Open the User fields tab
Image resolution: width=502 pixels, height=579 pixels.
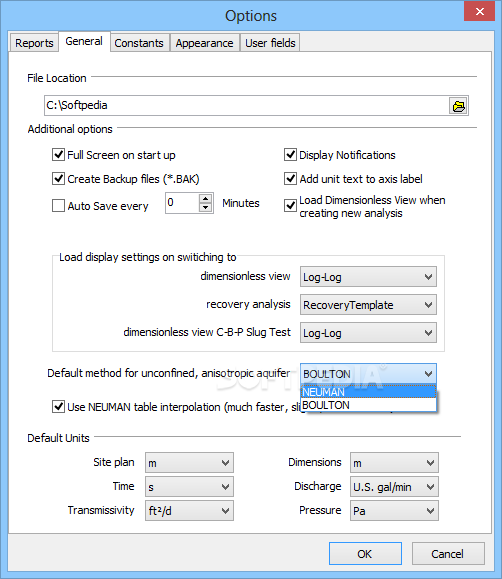[270, 43]
